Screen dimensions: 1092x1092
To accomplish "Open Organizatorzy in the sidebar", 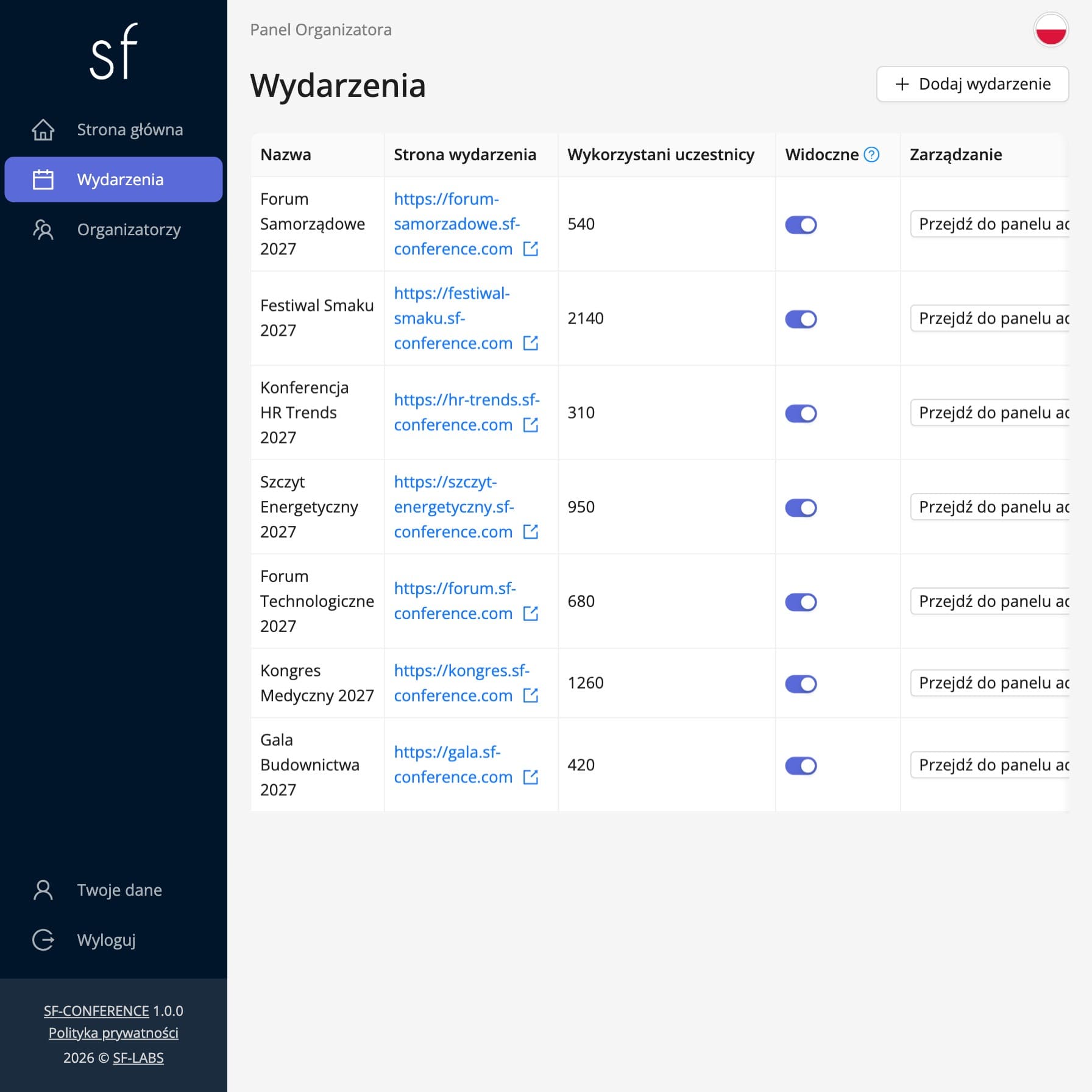I will 113,230.
